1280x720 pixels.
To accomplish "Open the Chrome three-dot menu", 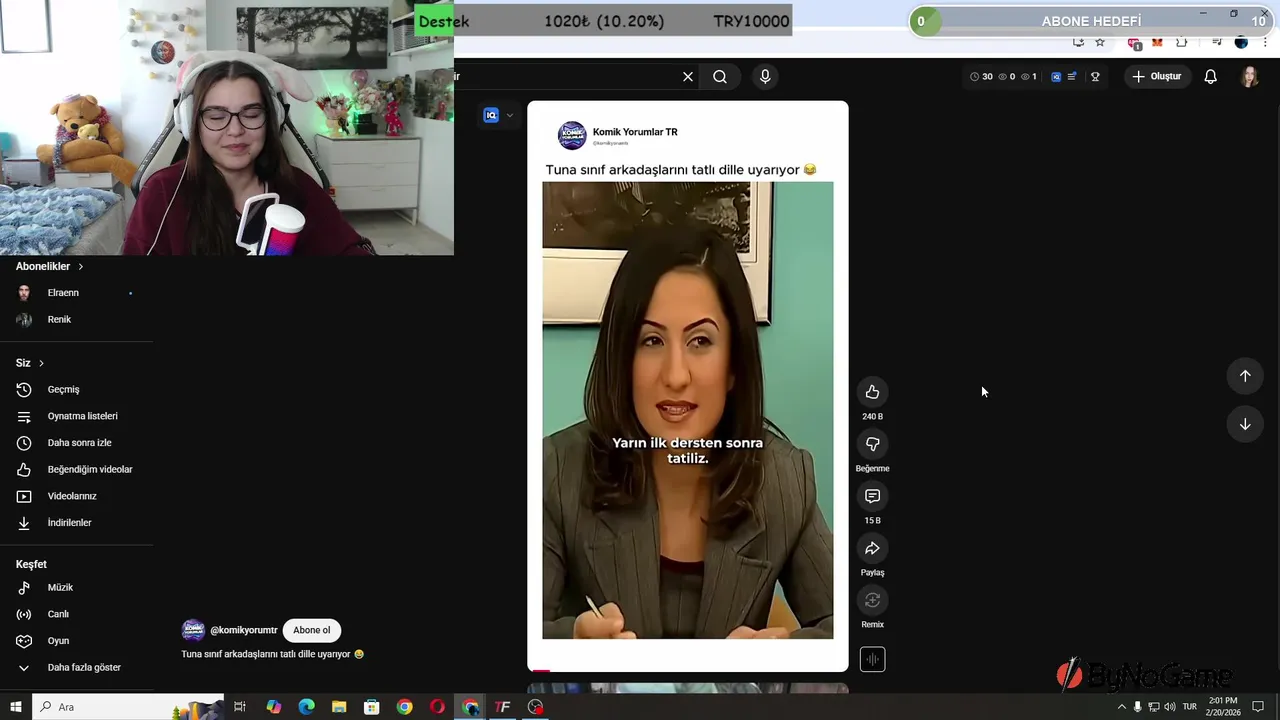I will tap(1264, 42).
